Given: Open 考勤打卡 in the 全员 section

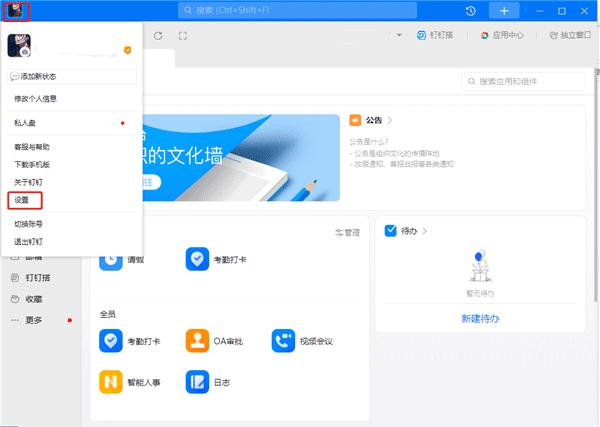Looking at the screenshot, I should tap(111, 341).
